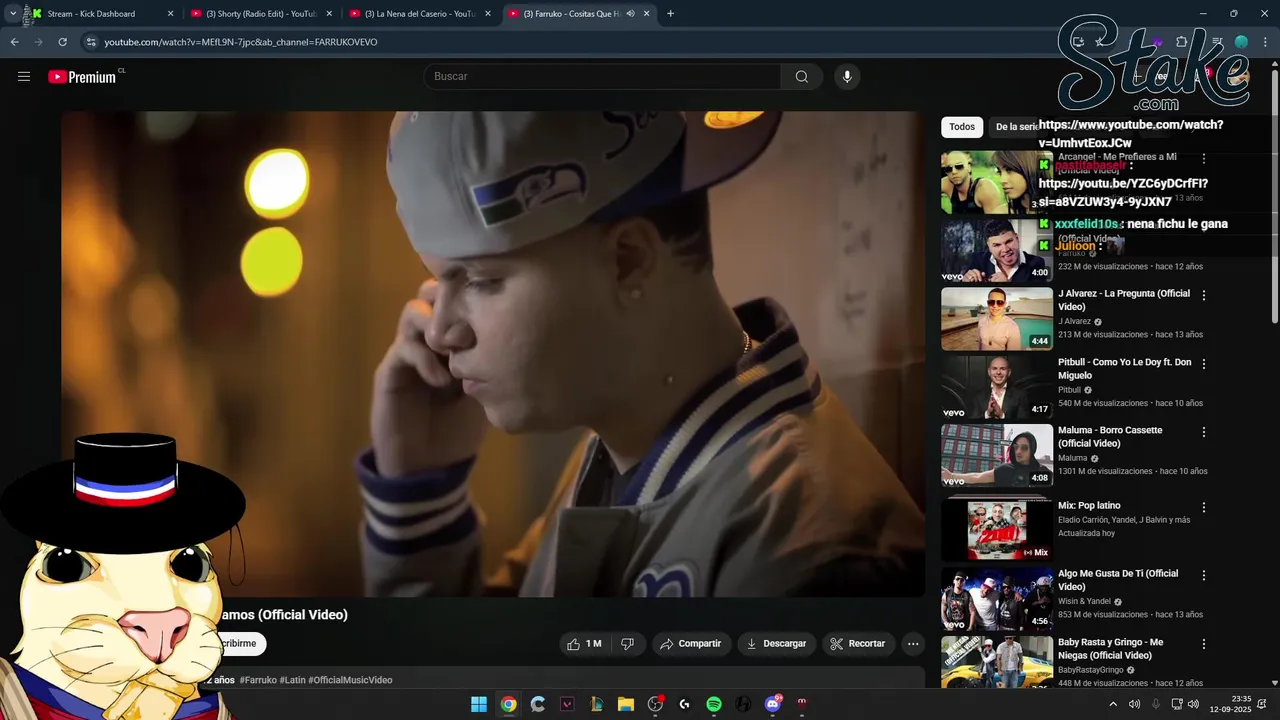Screen dimensions: 1280x720
Task: Open options menu for Algo Me Gusta
Action: click(x=1204, y=575)
